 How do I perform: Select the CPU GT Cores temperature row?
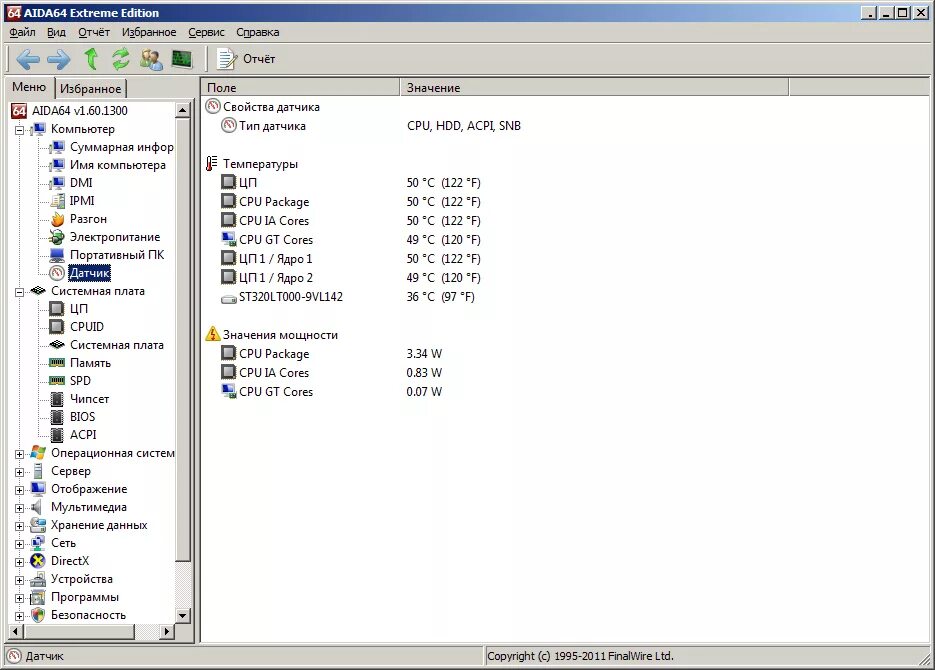[351, 240]
